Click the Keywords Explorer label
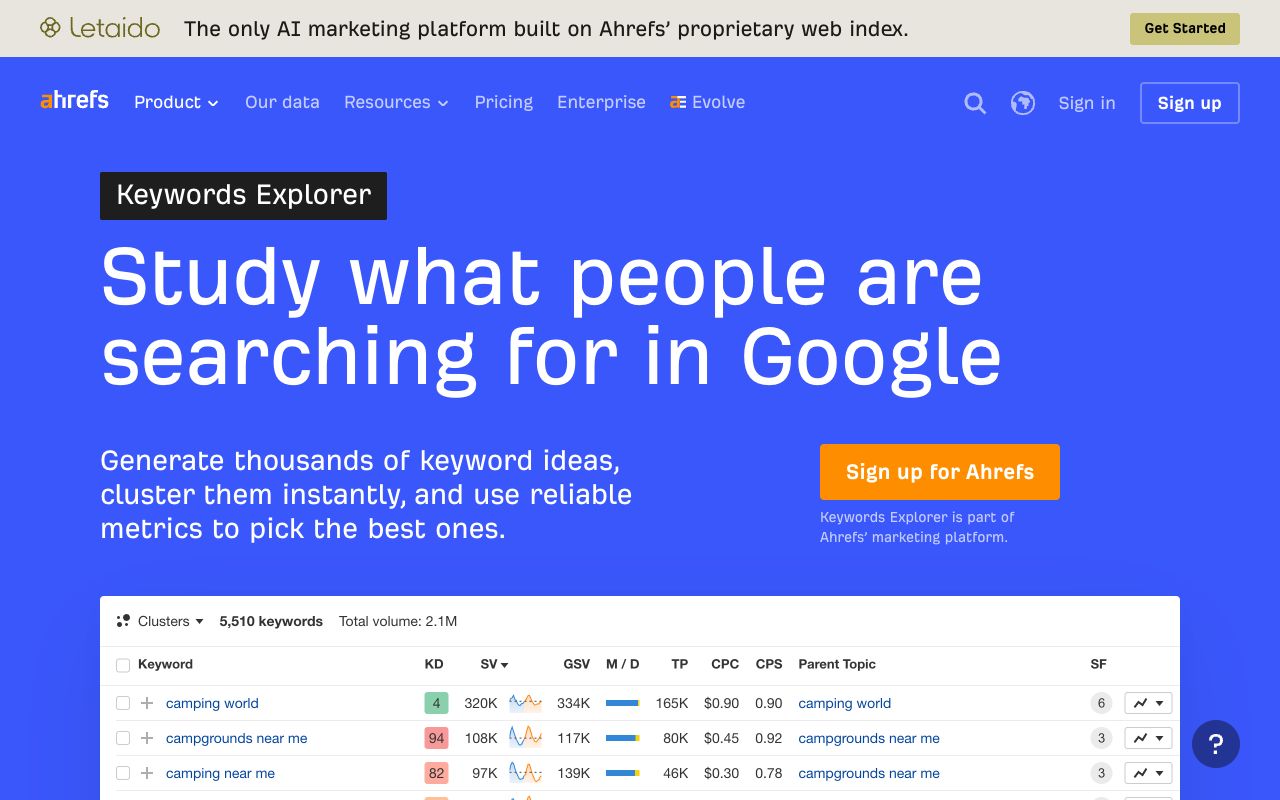 pos(243,195)
